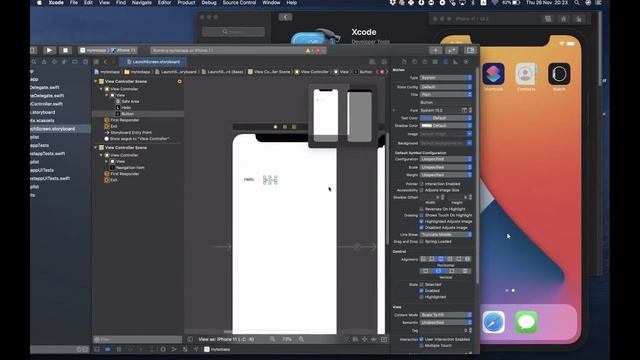Click the Spotlight search icon in menu bar
The height and width of the screenshot is (360, 640).
click(576, 3)
